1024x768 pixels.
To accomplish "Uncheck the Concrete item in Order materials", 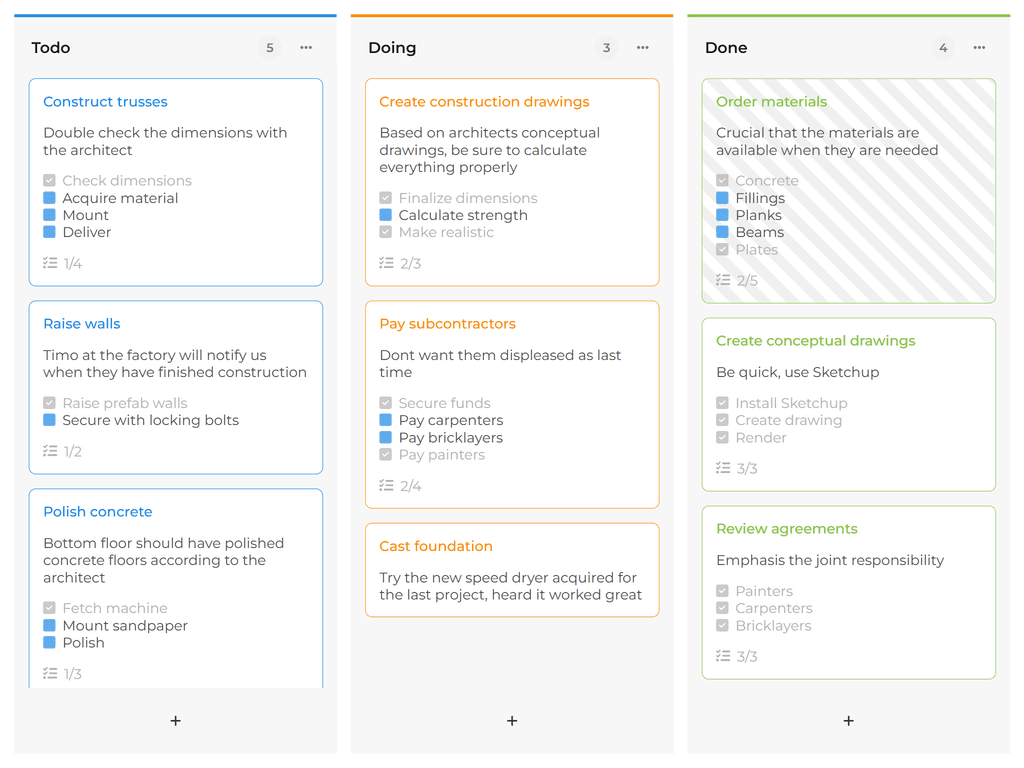I will pyautogui.click(x=722, y=181).
